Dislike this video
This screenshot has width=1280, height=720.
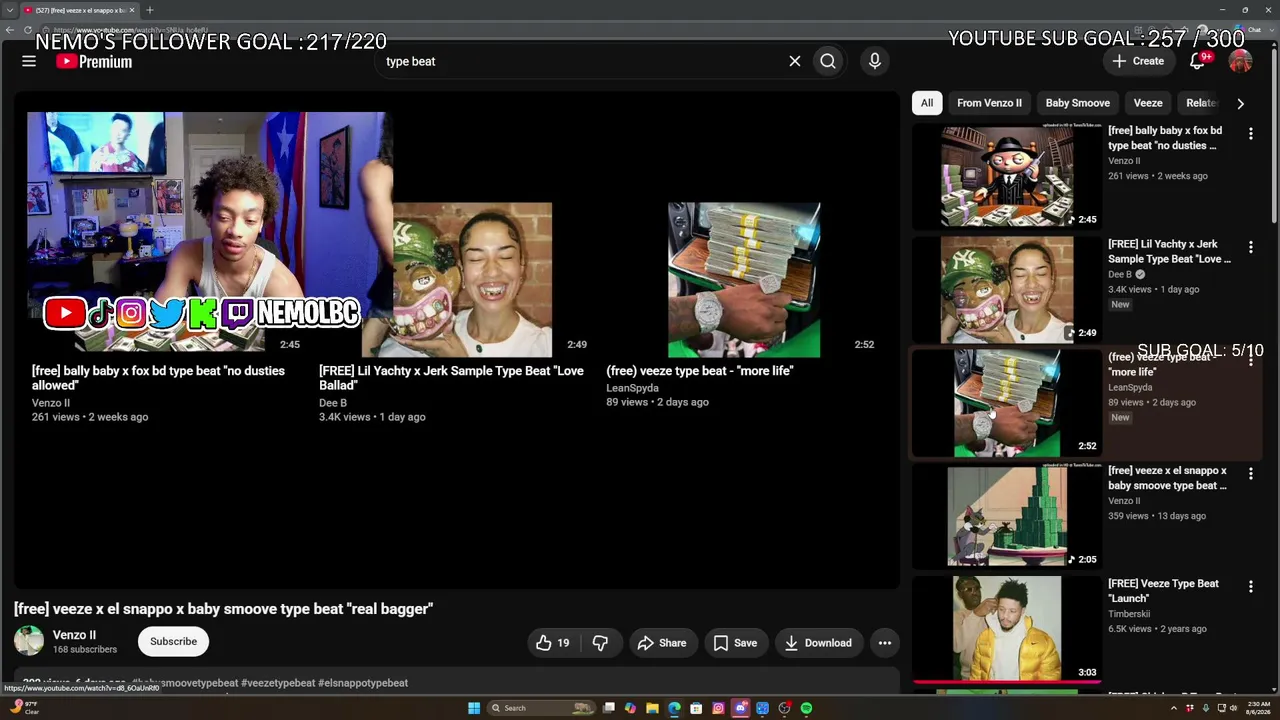tap(600, 643)
